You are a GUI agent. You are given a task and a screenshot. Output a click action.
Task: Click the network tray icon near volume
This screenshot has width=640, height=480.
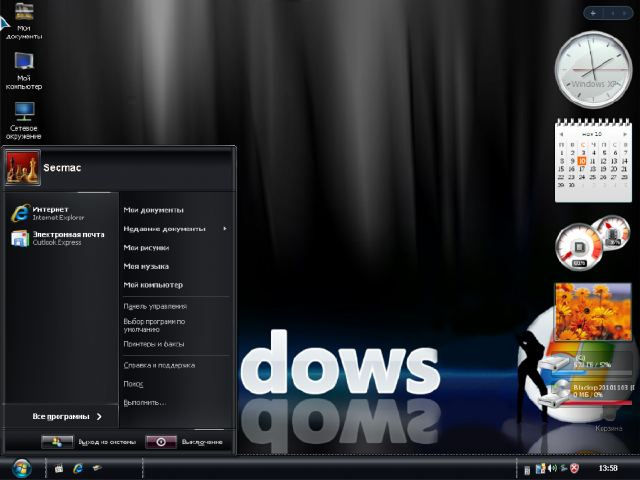pos(564,468)
